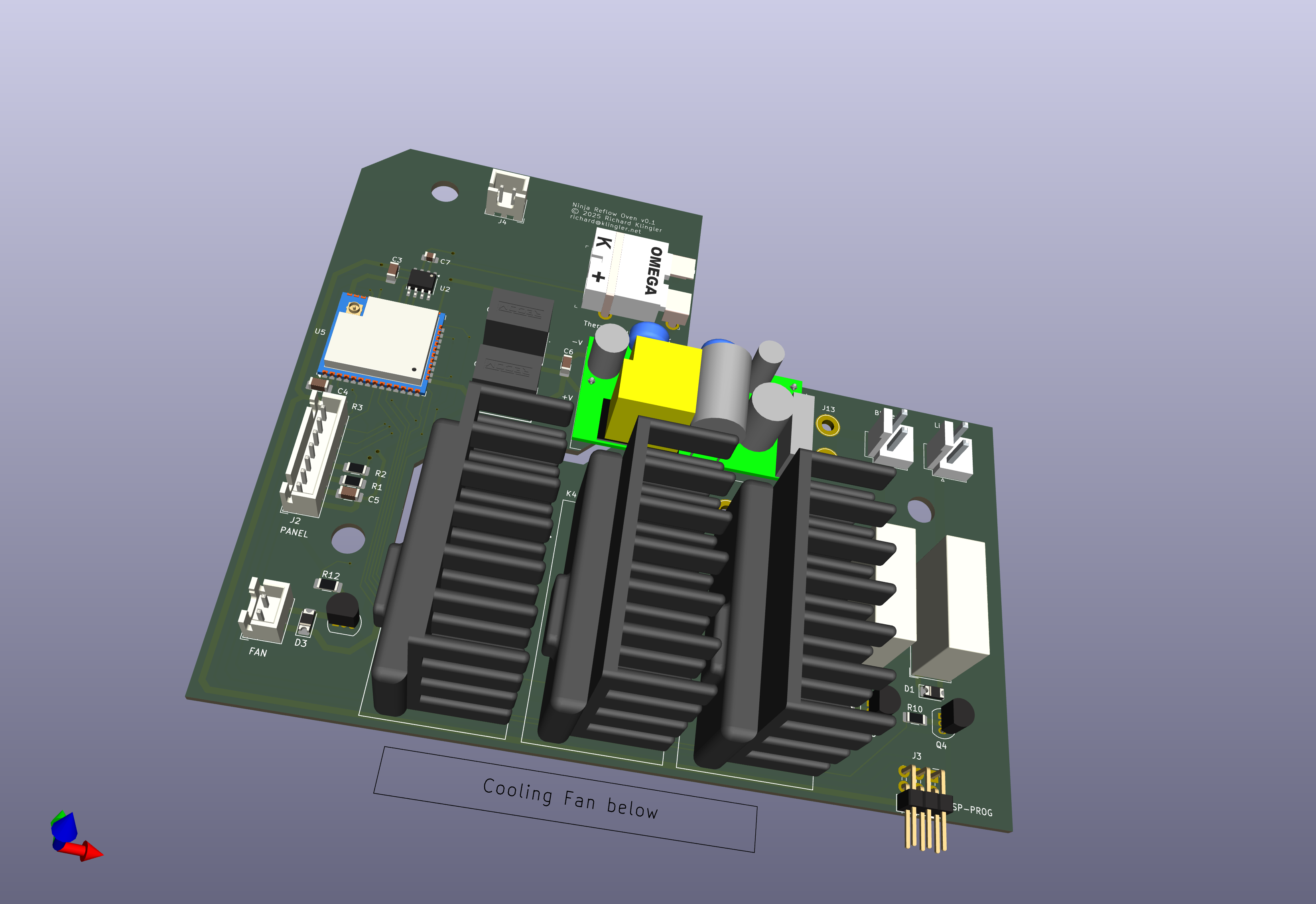The height and width of the screenshot is (904, 1316).
Task: Click the 'R10' reference label
Action: (914, 708)
